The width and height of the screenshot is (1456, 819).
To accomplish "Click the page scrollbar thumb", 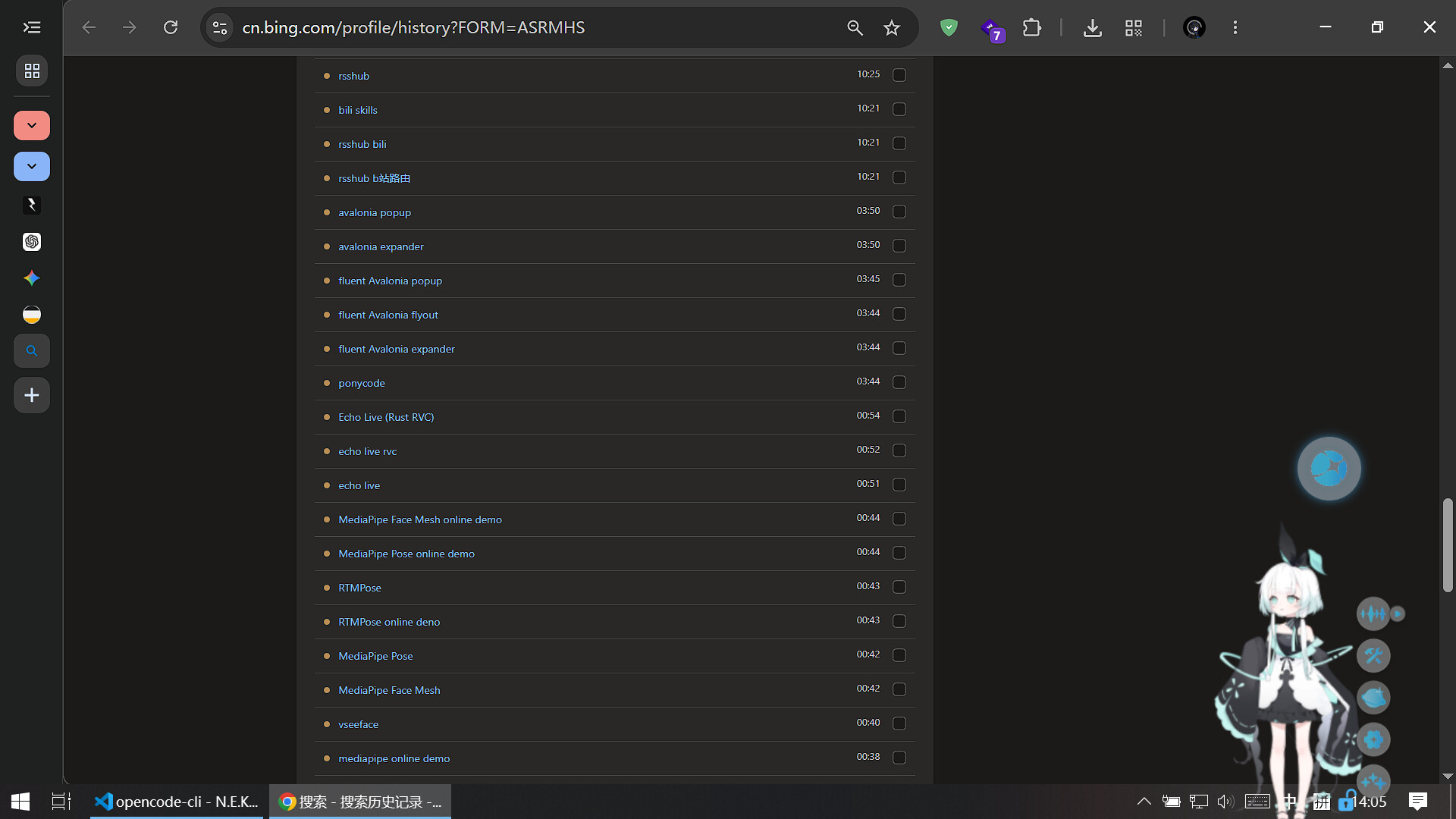I will 1448,544.
